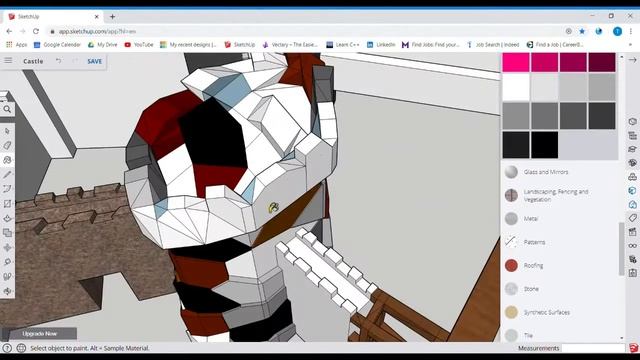The image size is (640, 360).
Task: Open the Chrome profile avatar
Action: (617, 31)
